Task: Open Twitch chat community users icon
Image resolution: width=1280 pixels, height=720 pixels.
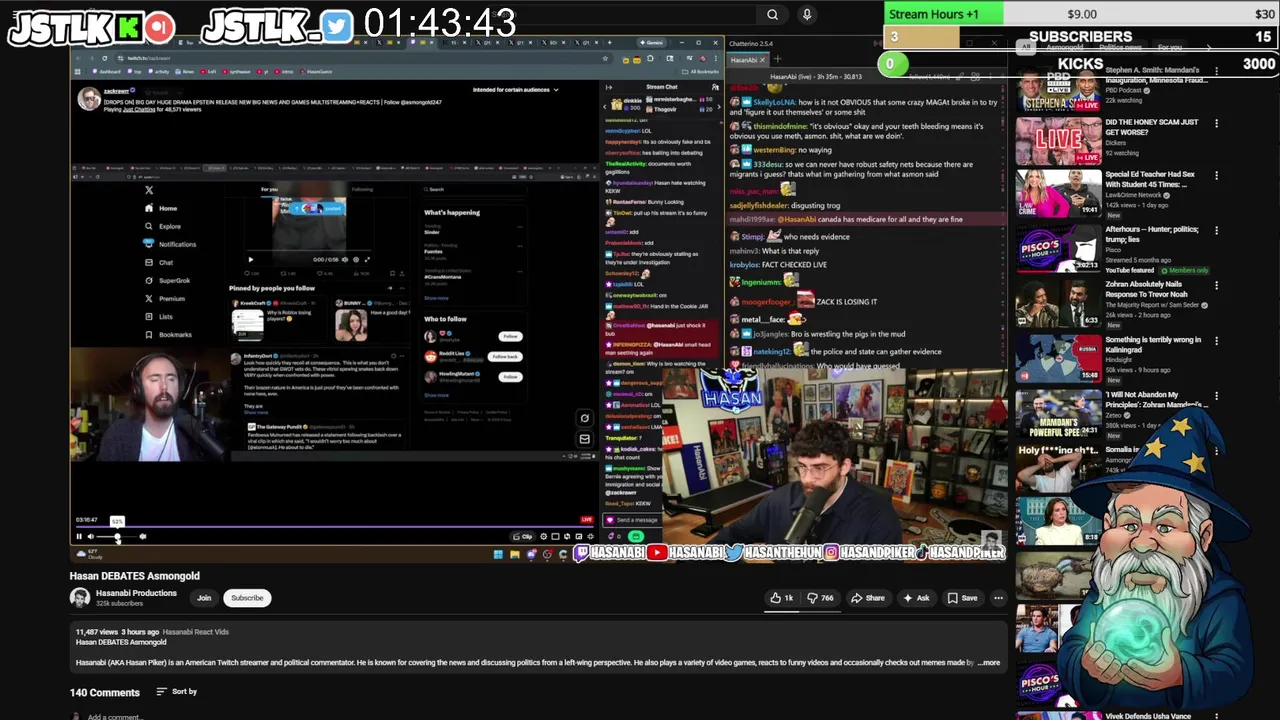Action: [715, 87]
